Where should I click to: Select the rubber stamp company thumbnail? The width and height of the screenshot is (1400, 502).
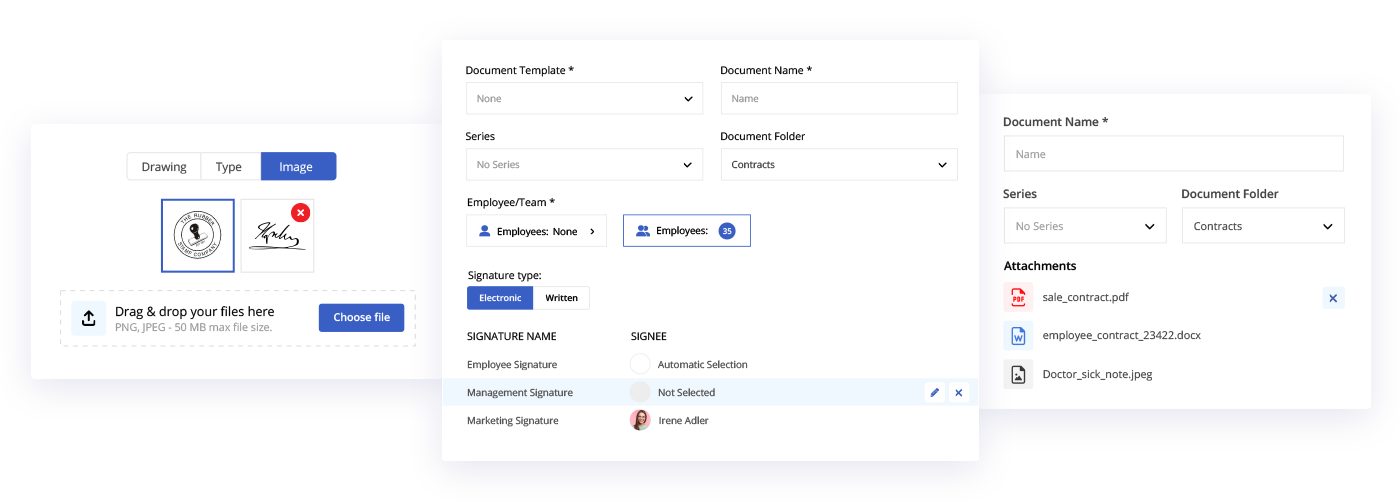[198, 236]
